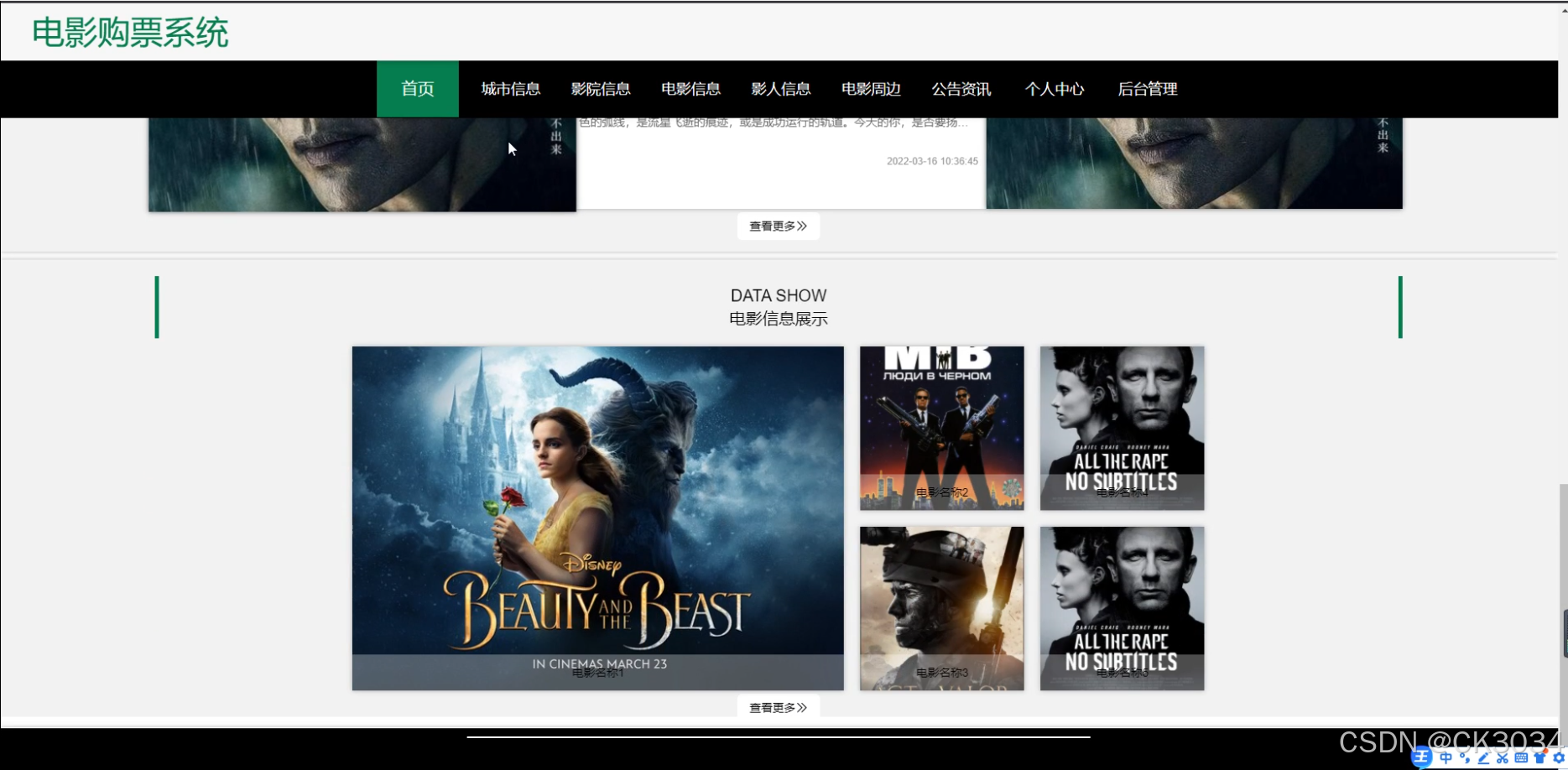Click the 2022-03-16 10:36:45 timestamp
The width and height of the screenshot is (1568, 770).
(x=932, y=161)
